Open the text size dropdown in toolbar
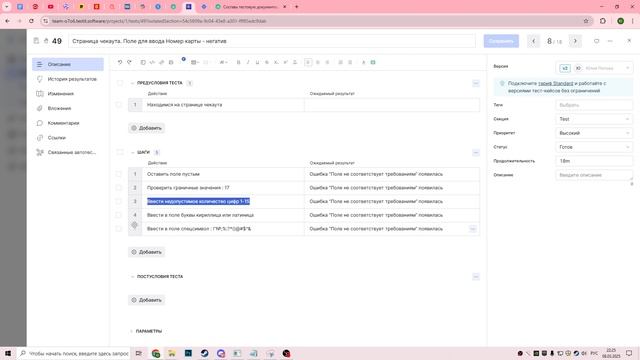 click(x=223, y=62)
